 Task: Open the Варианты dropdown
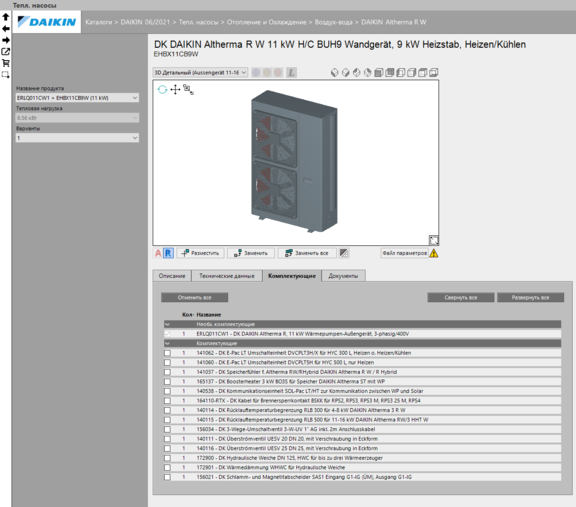pyautogui.click(x=77, y=138)
